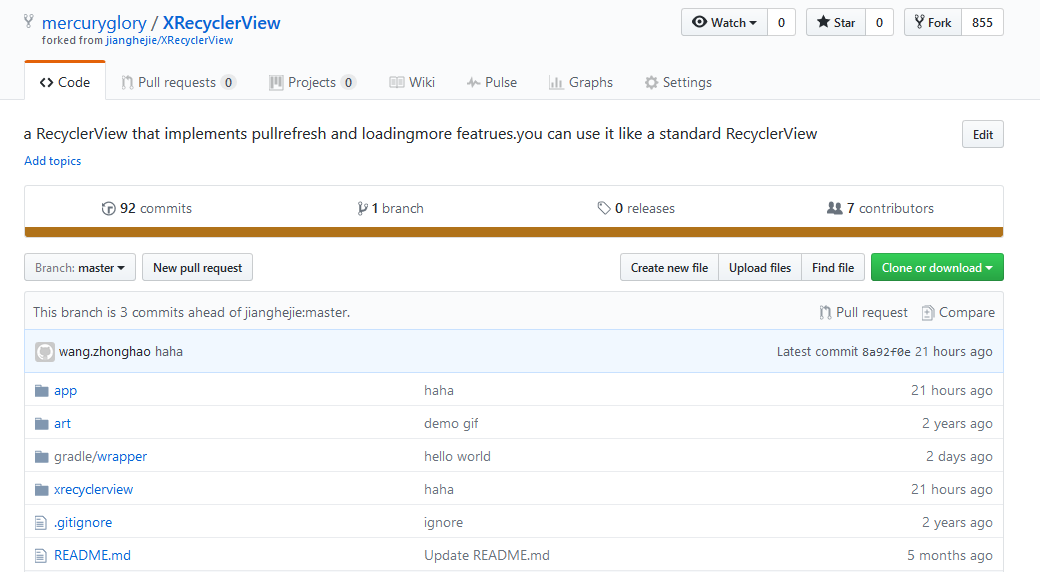
Task: Open the 'ignore' commit message
Action: 443,523
